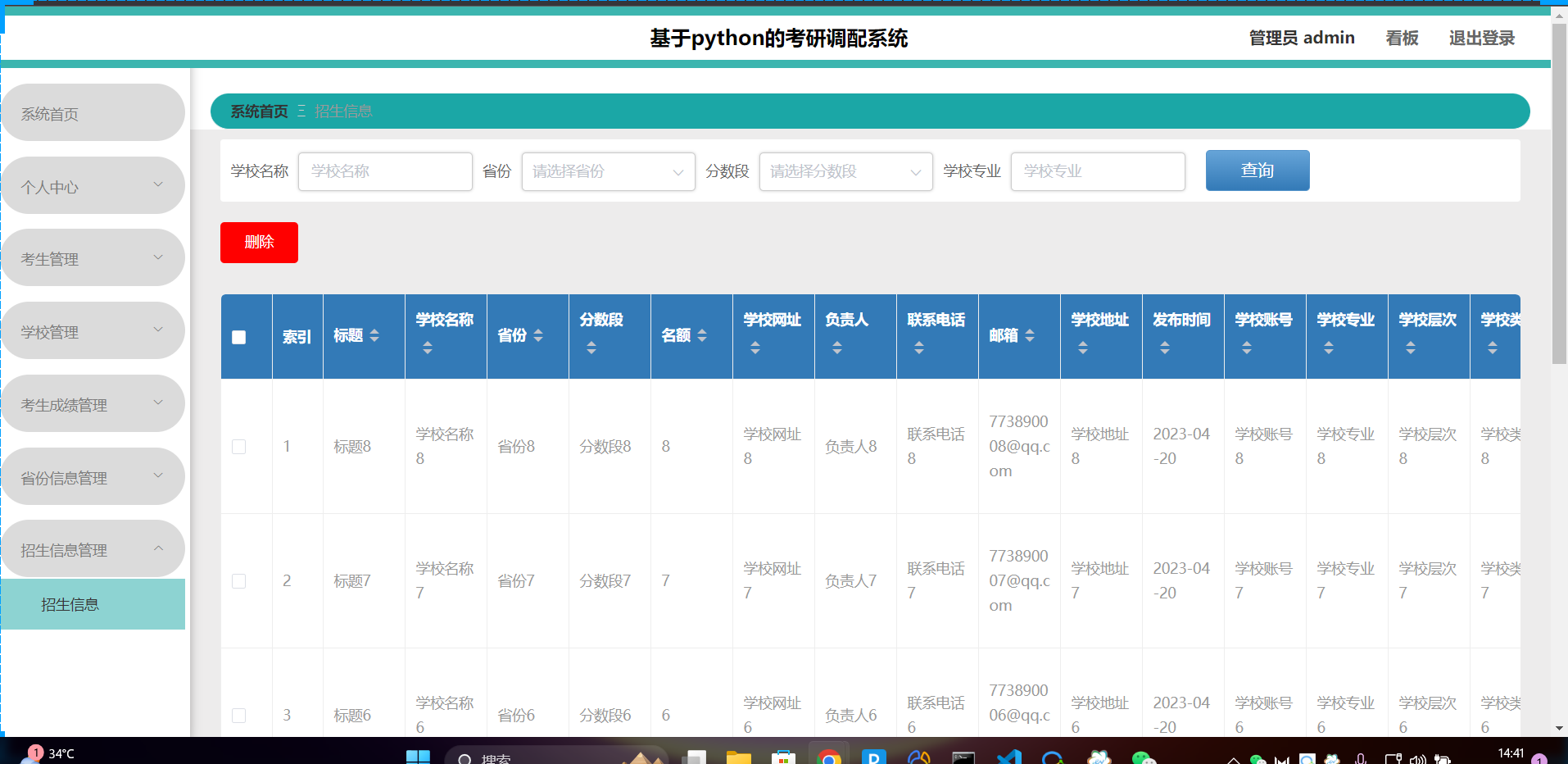The height and width of the screenshot is (764, 1568).
Task: Open 看板 from top navigation
Action: click(1402, 38)
